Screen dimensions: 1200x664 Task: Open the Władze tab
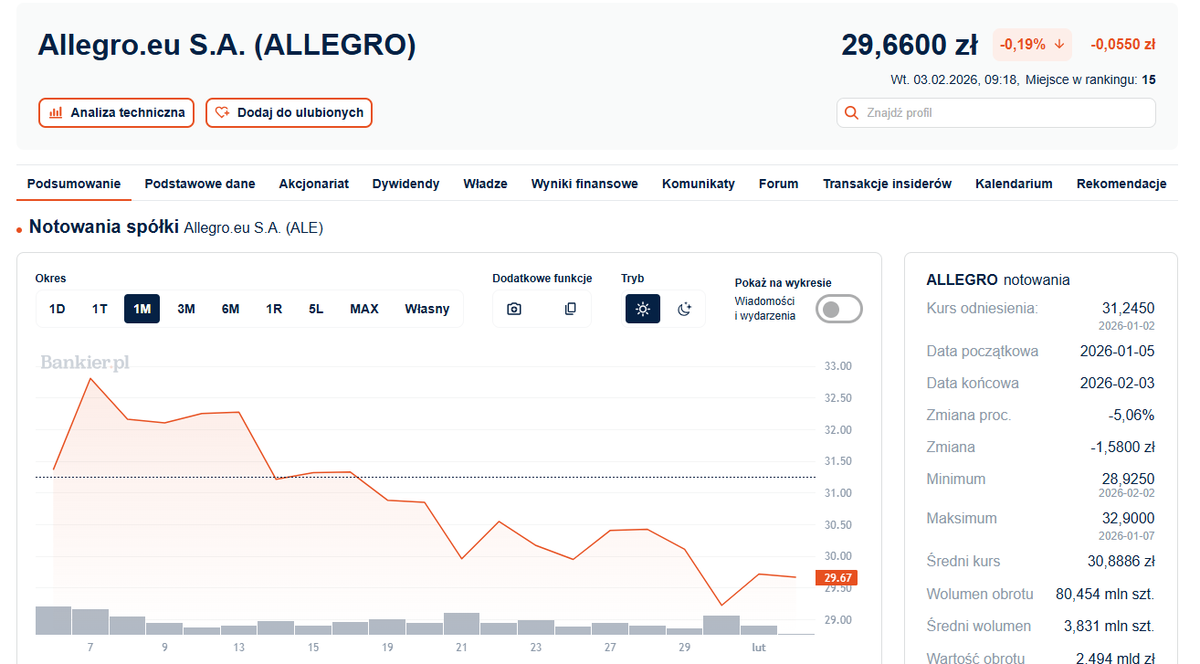click(x=485, y=184)
